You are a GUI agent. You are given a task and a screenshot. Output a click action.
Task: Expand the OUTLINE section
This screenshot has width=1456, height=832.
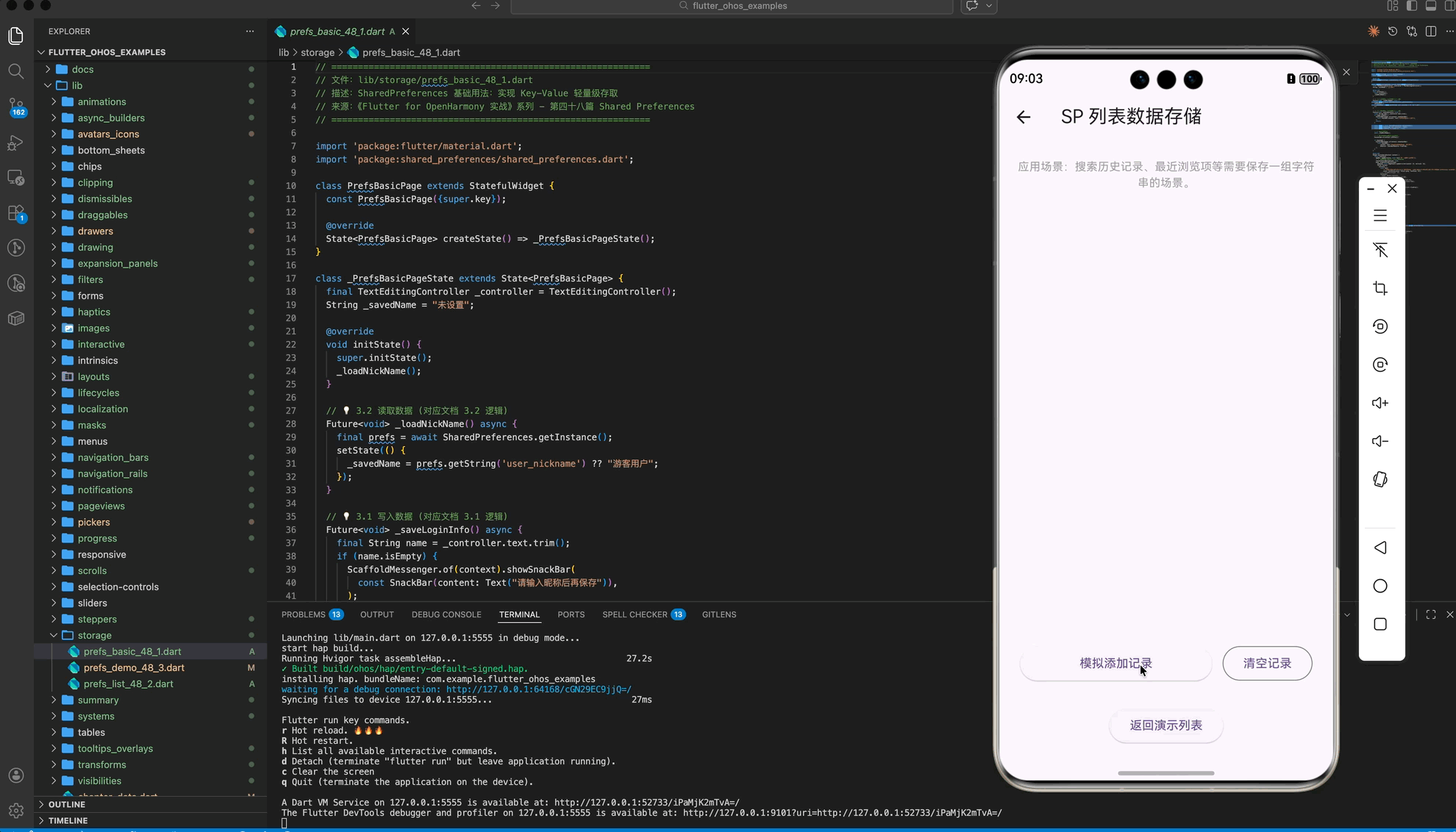tap(66, 804)
